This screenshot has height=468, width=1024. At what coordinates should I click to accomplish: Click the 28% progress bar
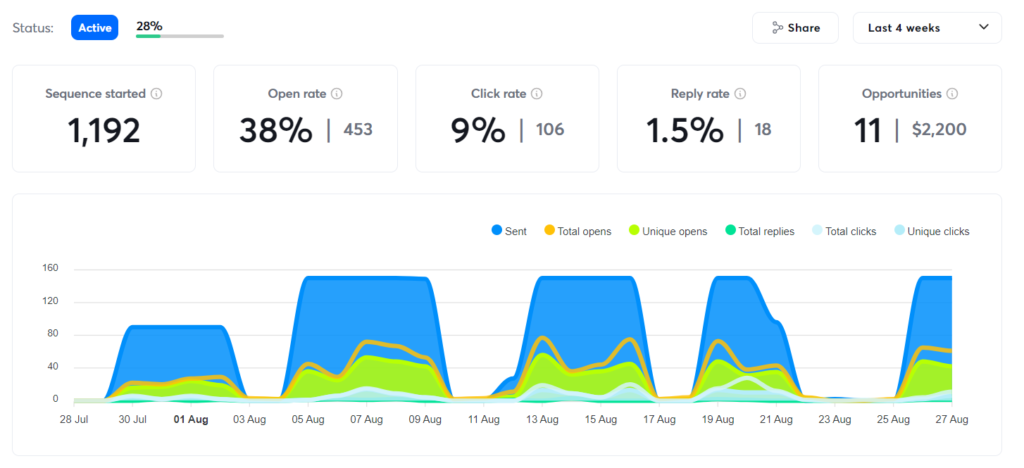(x=180, y=36)
